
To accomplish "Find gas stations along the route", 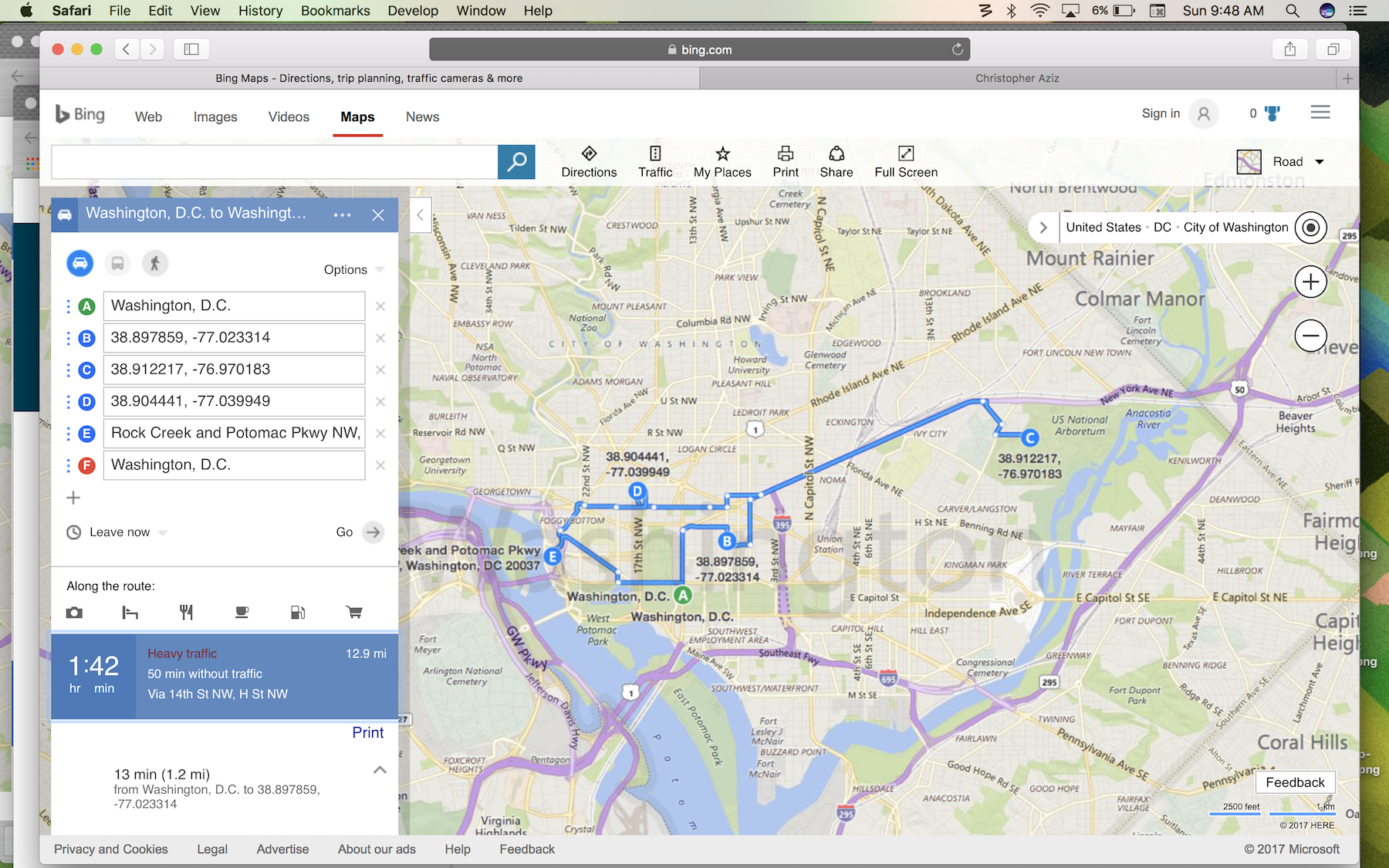I will [298, 613].
